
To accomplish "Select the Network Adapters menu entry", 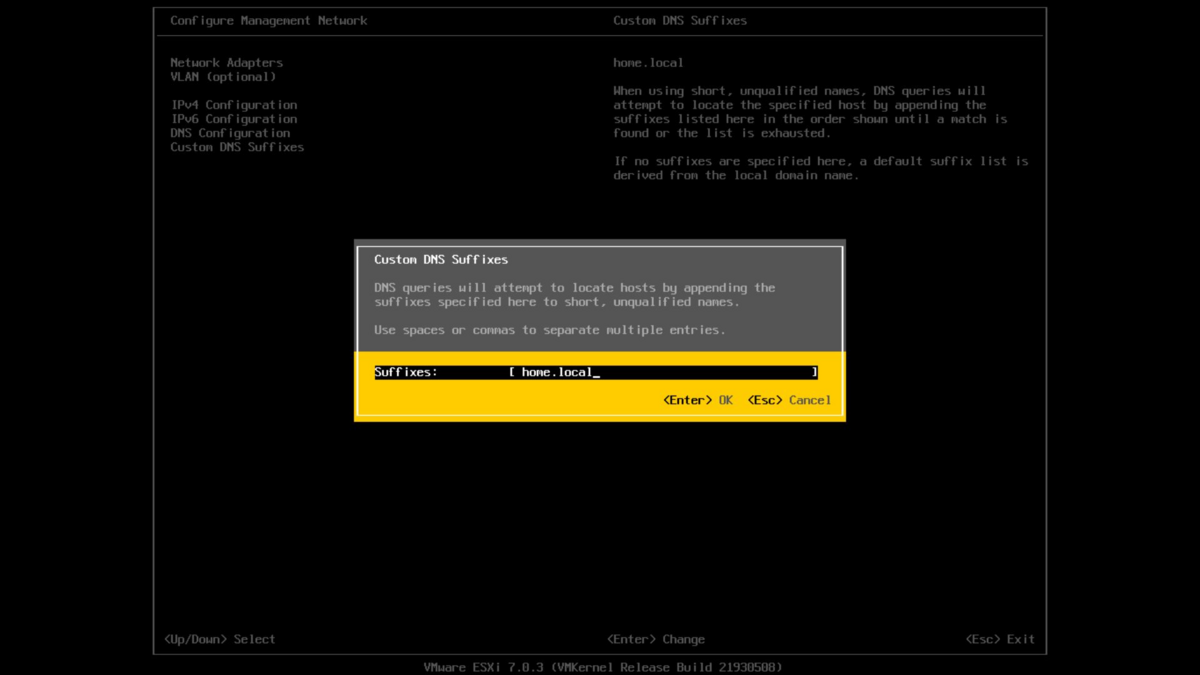I will (226, 62).
